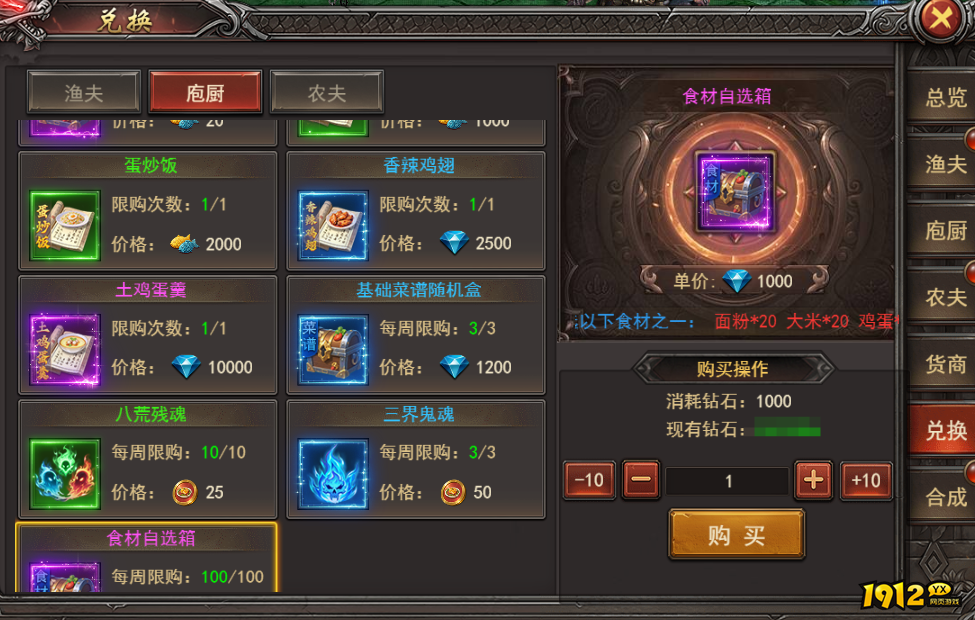
Task: Decrease quantity by one with minus button
Action: click(641, 480)
